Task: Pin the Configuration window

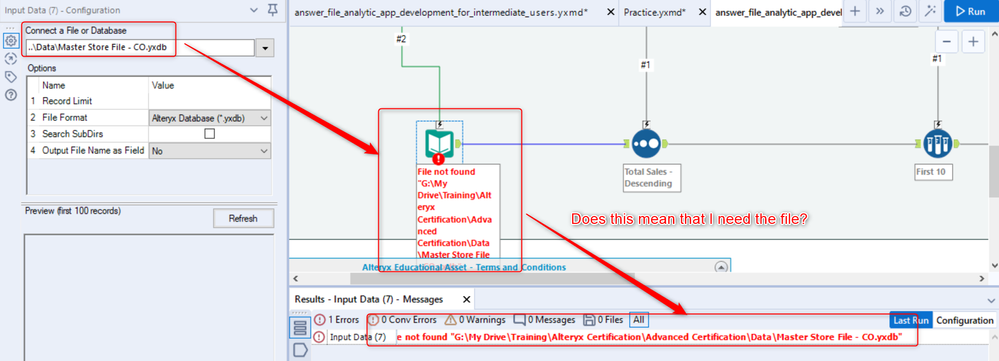Action: 272,10
